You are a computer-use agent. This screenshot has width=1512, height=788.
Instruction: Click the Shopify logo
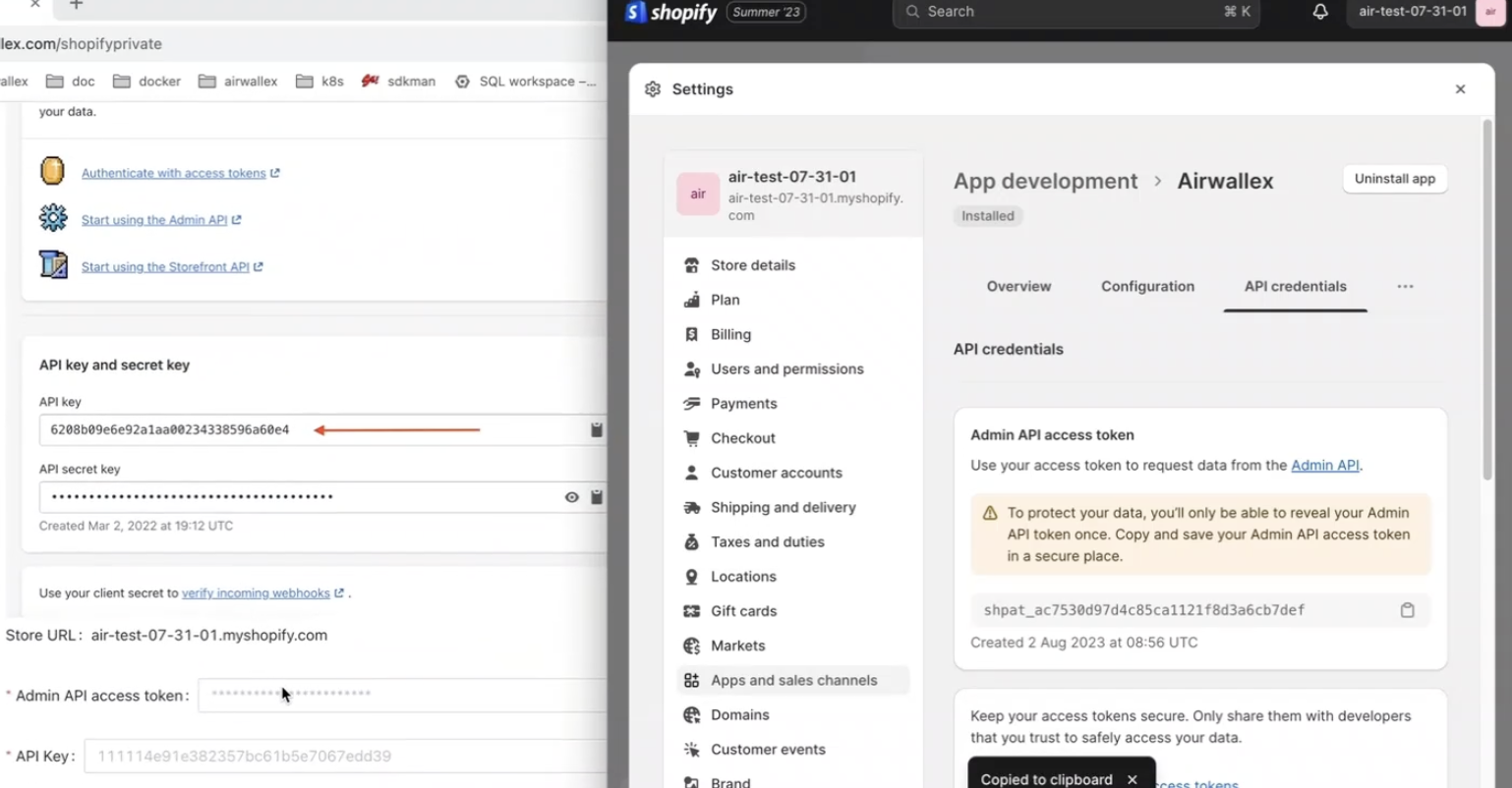click(x=672, y=13)
